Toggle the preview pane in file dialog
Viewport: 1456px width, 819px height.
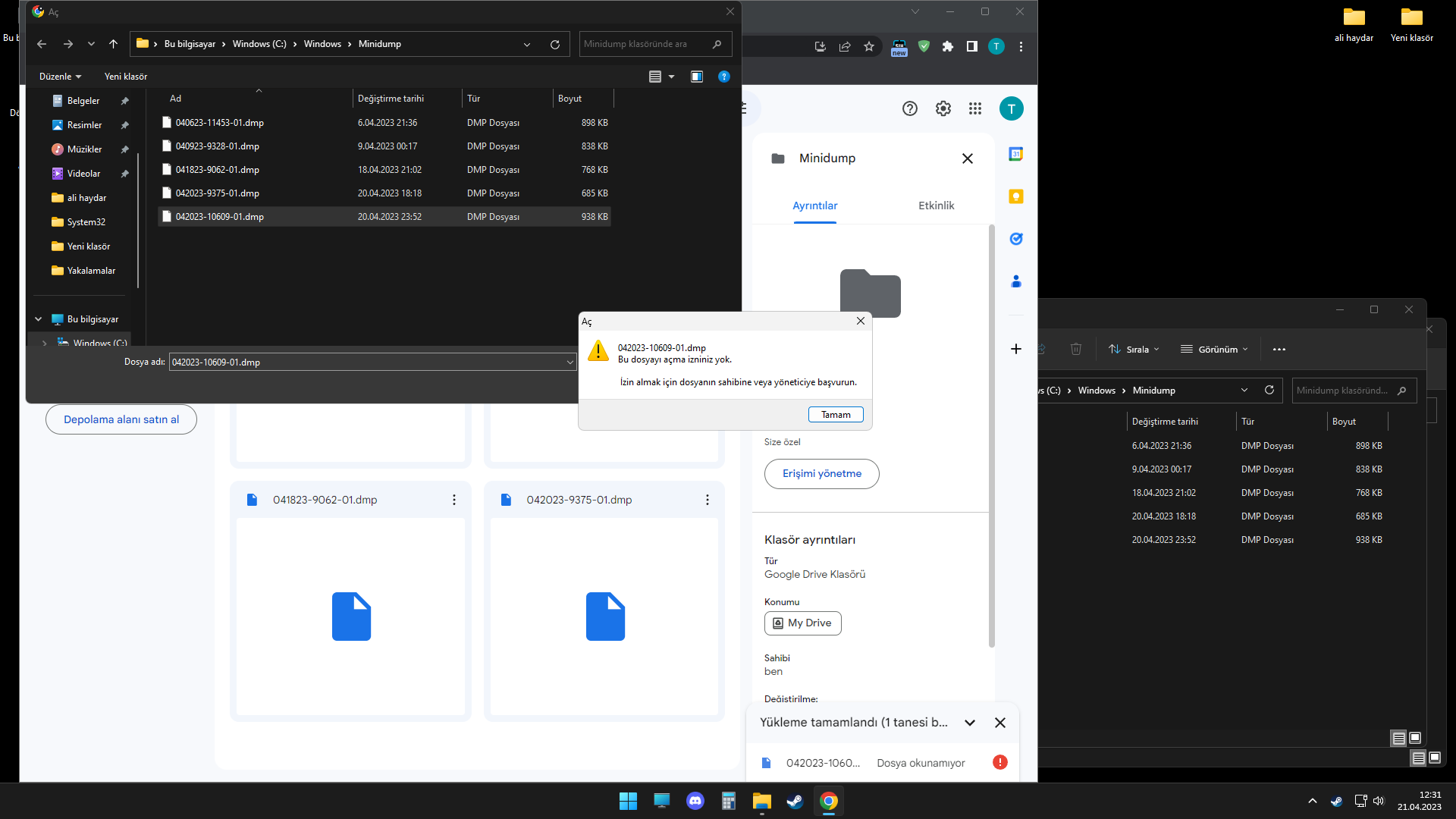(696, 77)
